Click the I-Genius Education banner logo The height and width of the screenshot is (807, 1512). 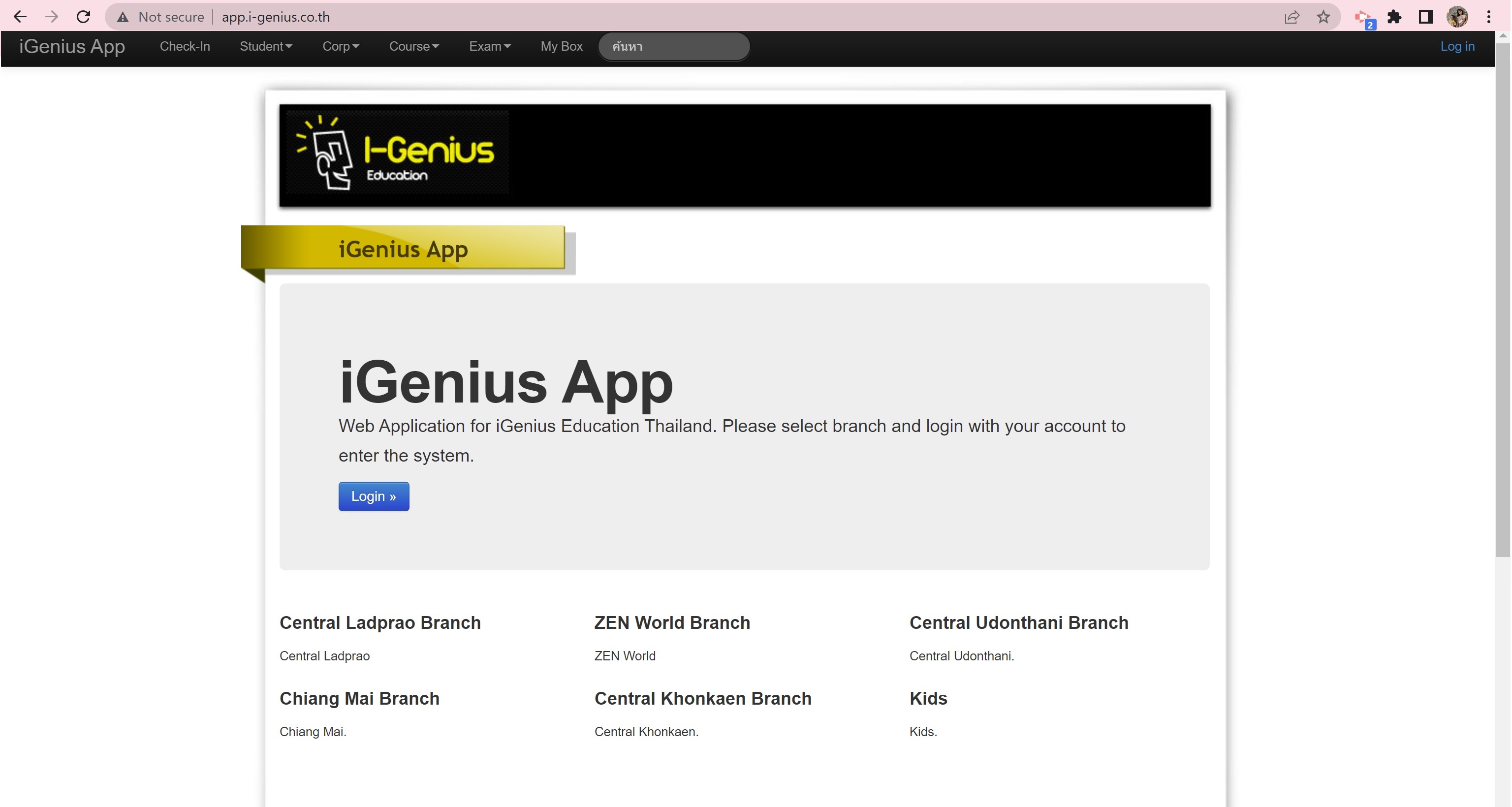[397, 153]
